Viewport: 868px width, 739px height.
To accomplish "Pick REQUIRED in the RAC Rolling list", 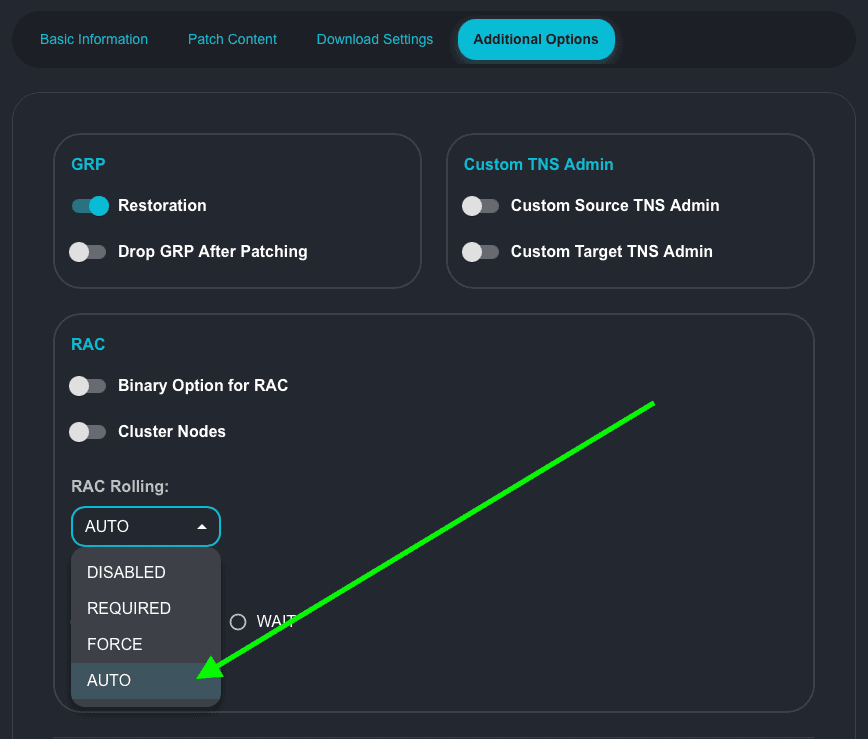I will (129, 609).
